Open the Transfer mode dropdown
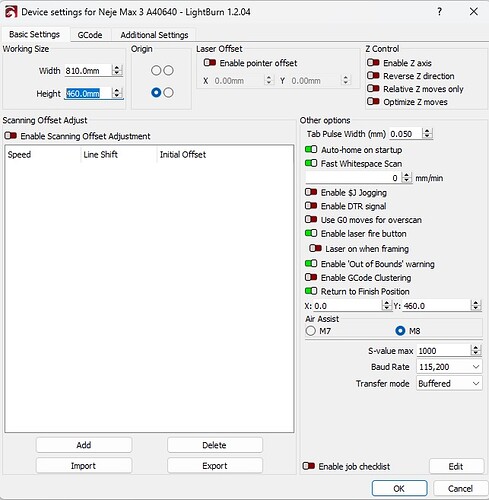Screen dimensions: 489x500 (x=449, y=384)
